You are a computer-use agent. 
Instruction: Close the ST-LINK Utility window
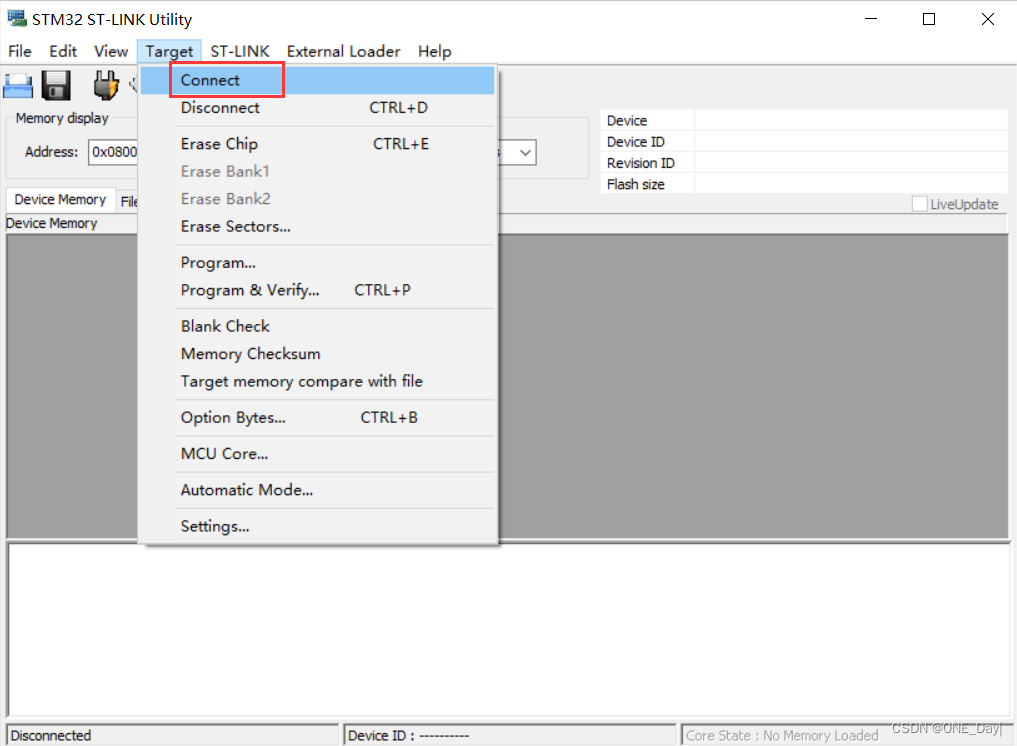[987, 19]
